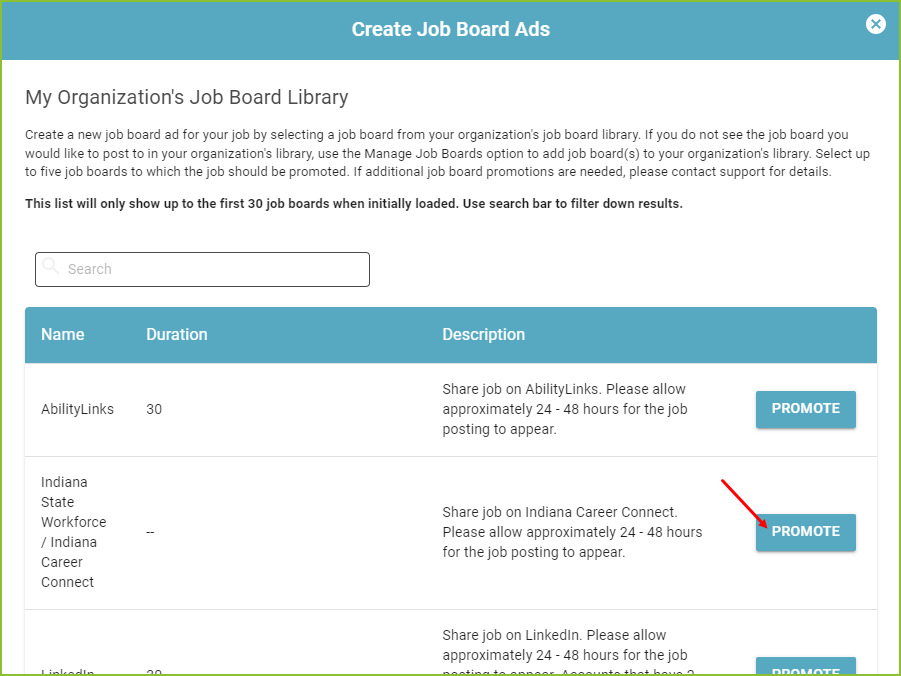Close the Create Job Board Ads dialog

tap(875, 24)
